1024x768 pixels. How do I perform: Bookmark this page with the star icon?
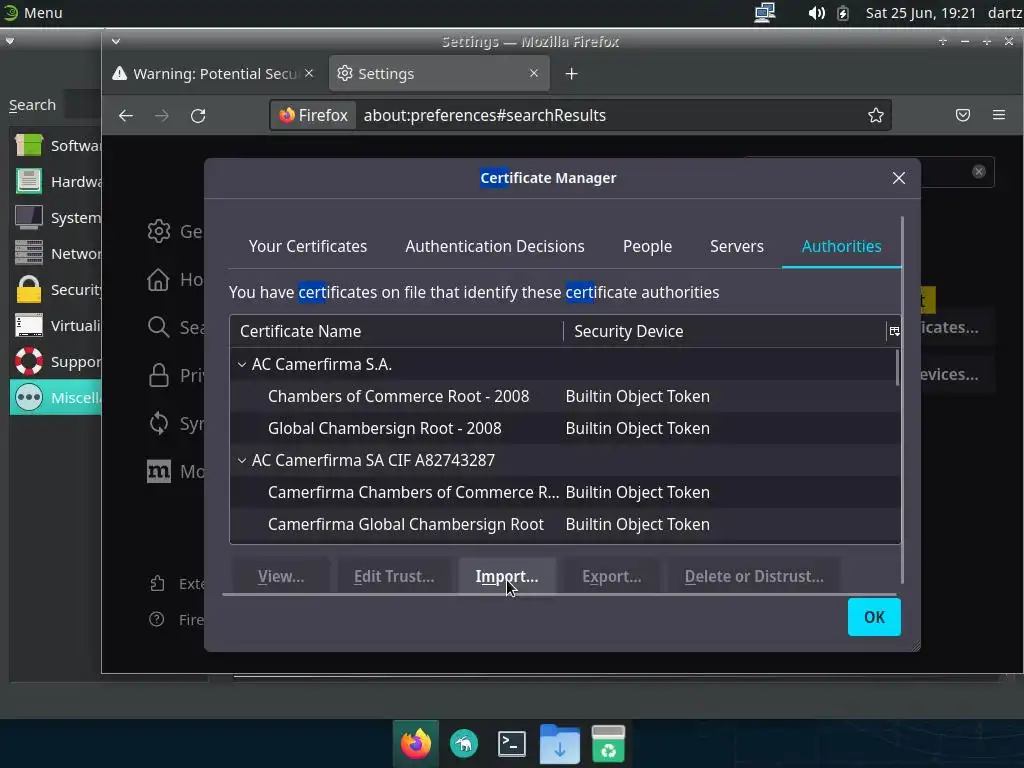click(x=876, y=115)
